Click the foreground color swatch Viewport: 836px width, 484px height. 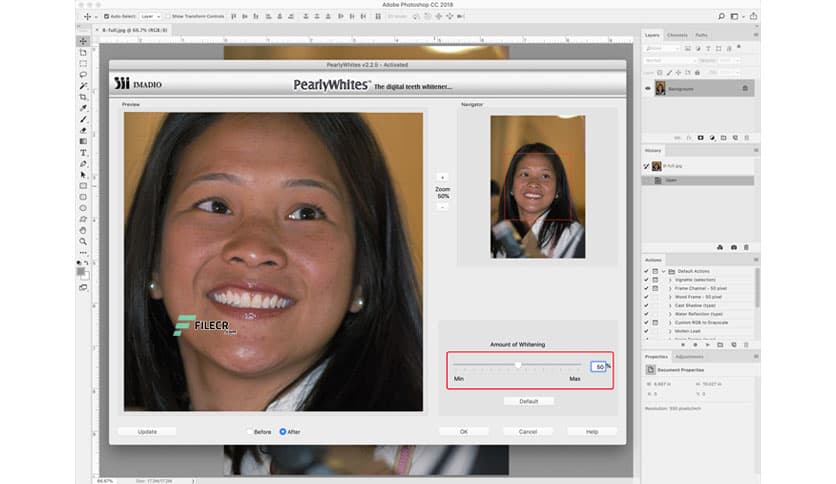click(81, 271)
